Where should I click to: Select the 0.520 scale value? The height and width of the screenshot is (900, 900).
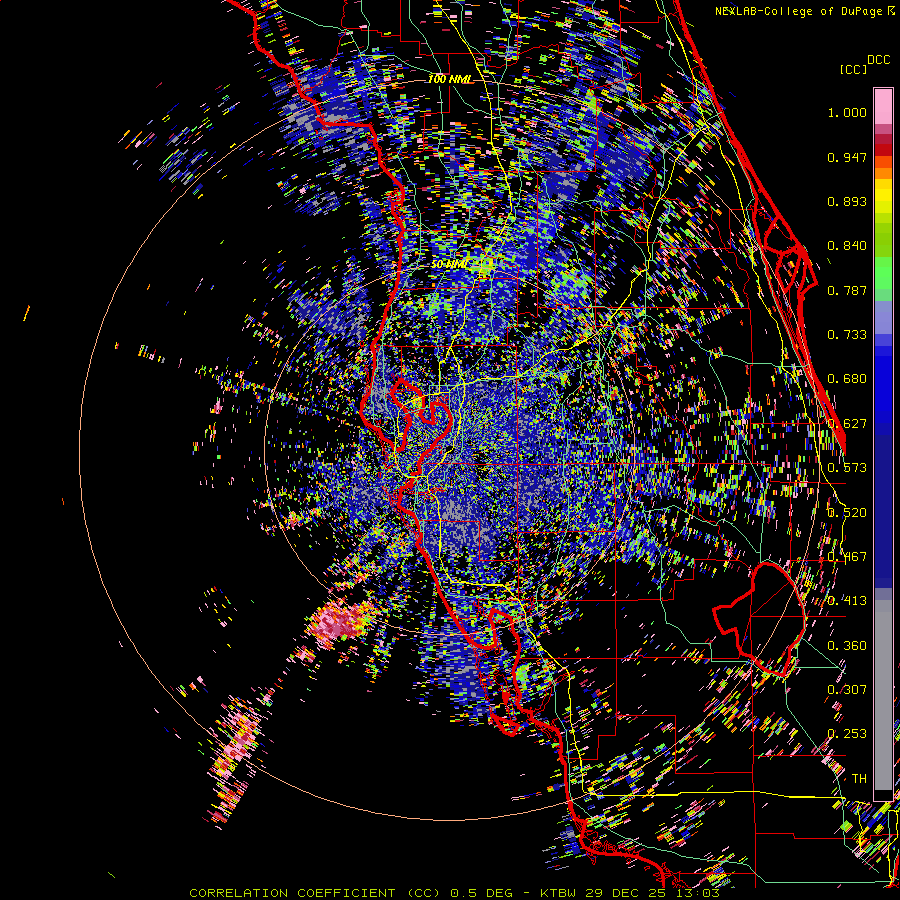point(847,513)
